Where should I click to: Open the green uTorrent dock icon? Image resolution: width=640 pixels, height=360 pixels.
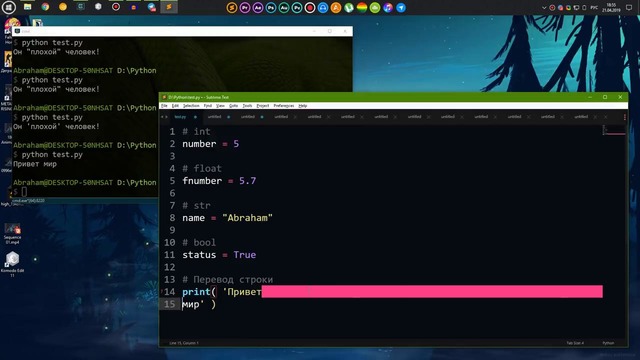tap(349, 7)
